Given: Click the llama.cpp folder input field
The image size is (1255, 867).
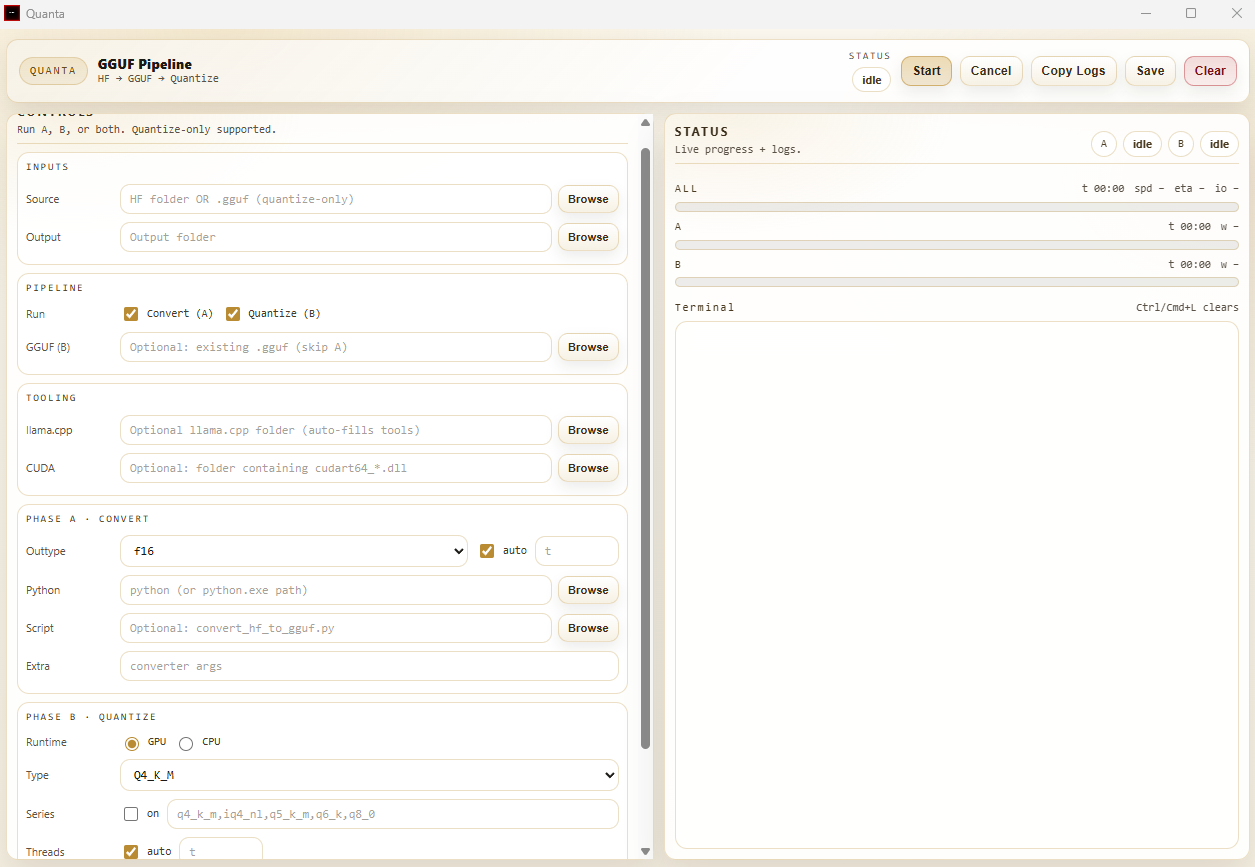Looking at the screenshot, I should point(335,430).
